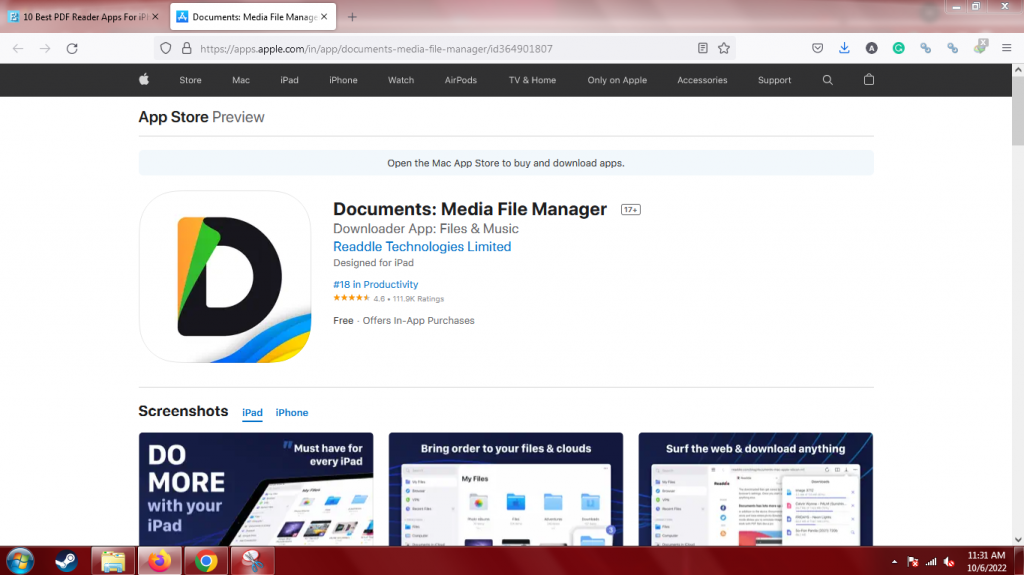Viewport: 1024px width, 575px height.
Task: Click the scrollbar down arrow
Action: [1017, 540]
